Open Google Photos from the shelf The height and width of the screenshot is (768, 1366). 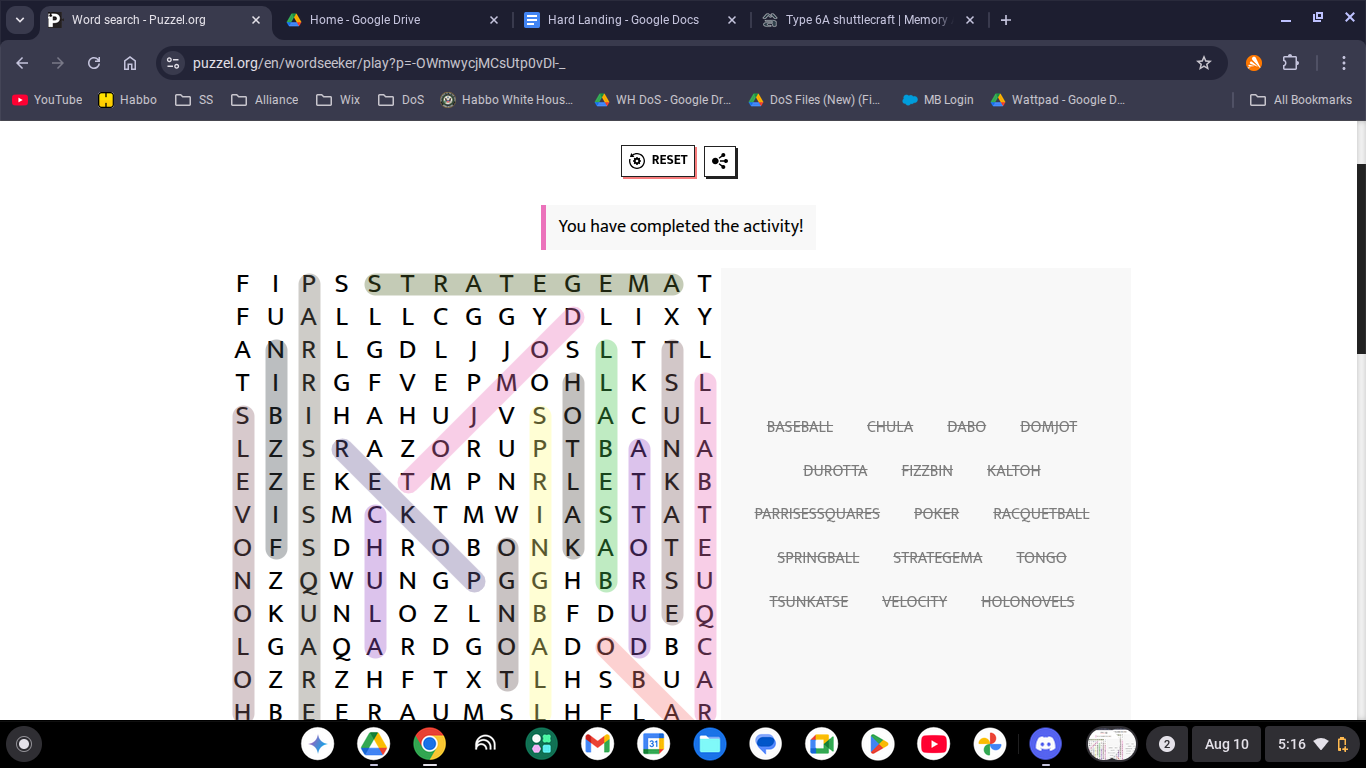pos(990,744)
